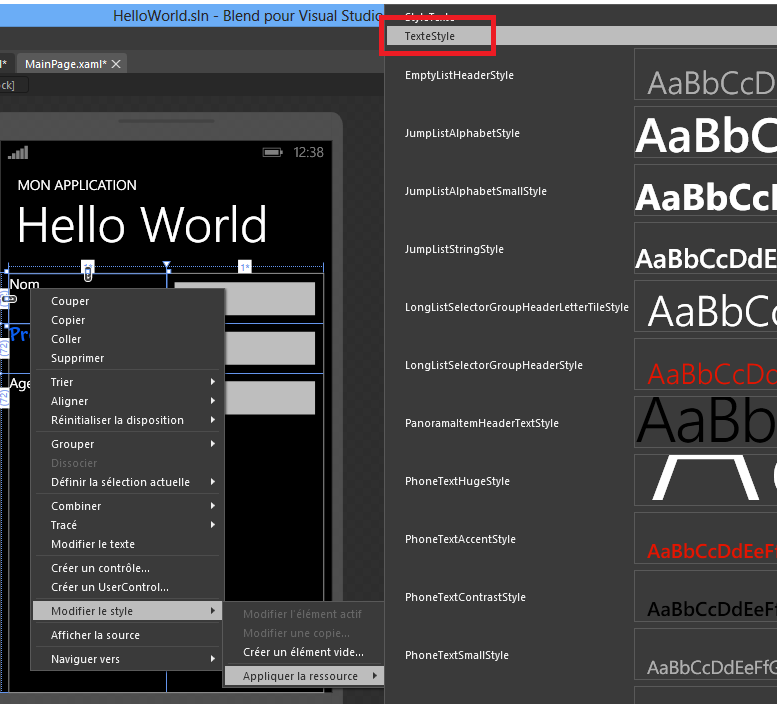Click Créer un élément vide...
This screenshot has width=777, height=704.
(303, 652)
